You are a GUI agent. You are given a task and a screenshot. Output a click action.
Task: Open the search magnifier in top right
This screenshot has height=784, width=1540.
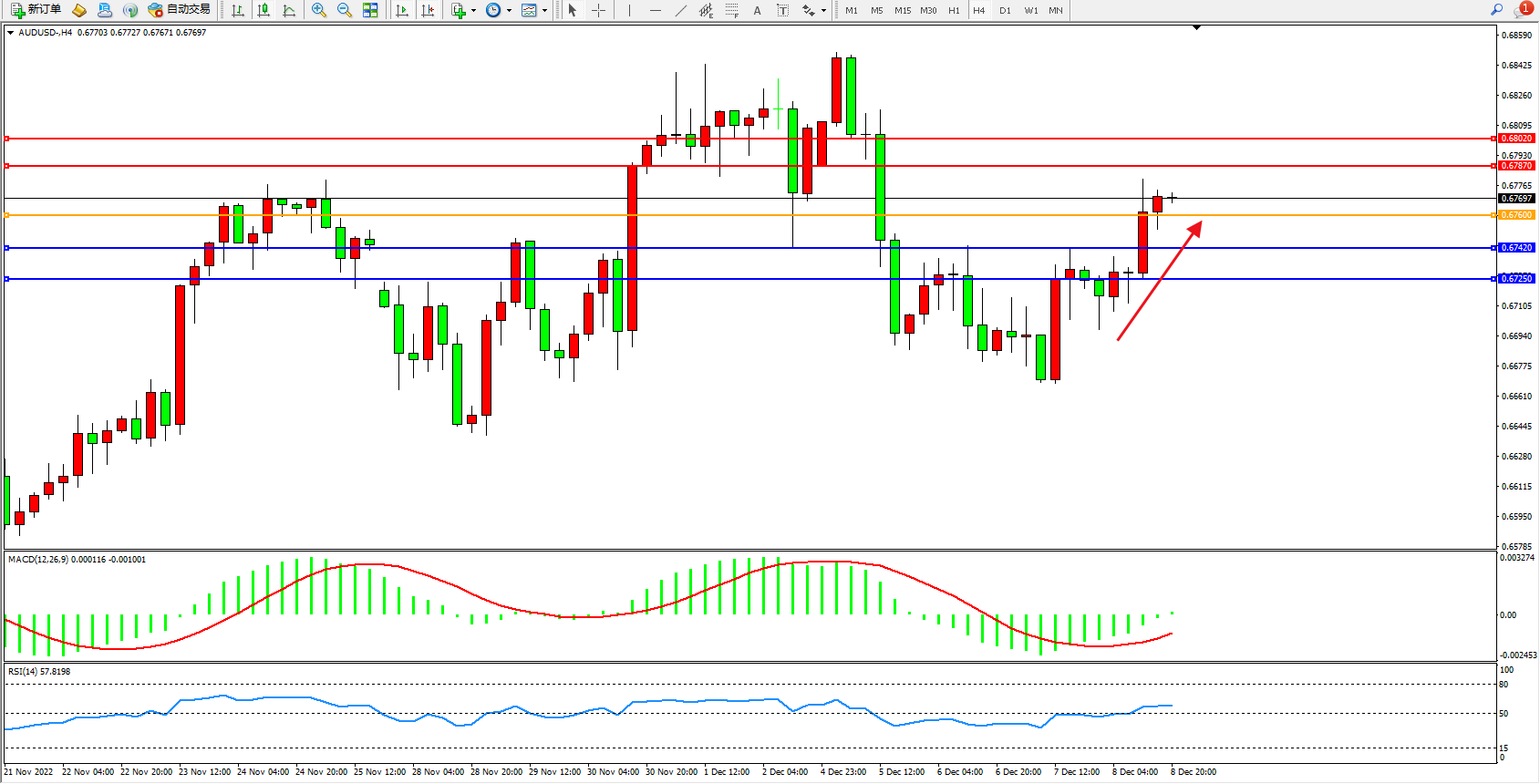1496,10
